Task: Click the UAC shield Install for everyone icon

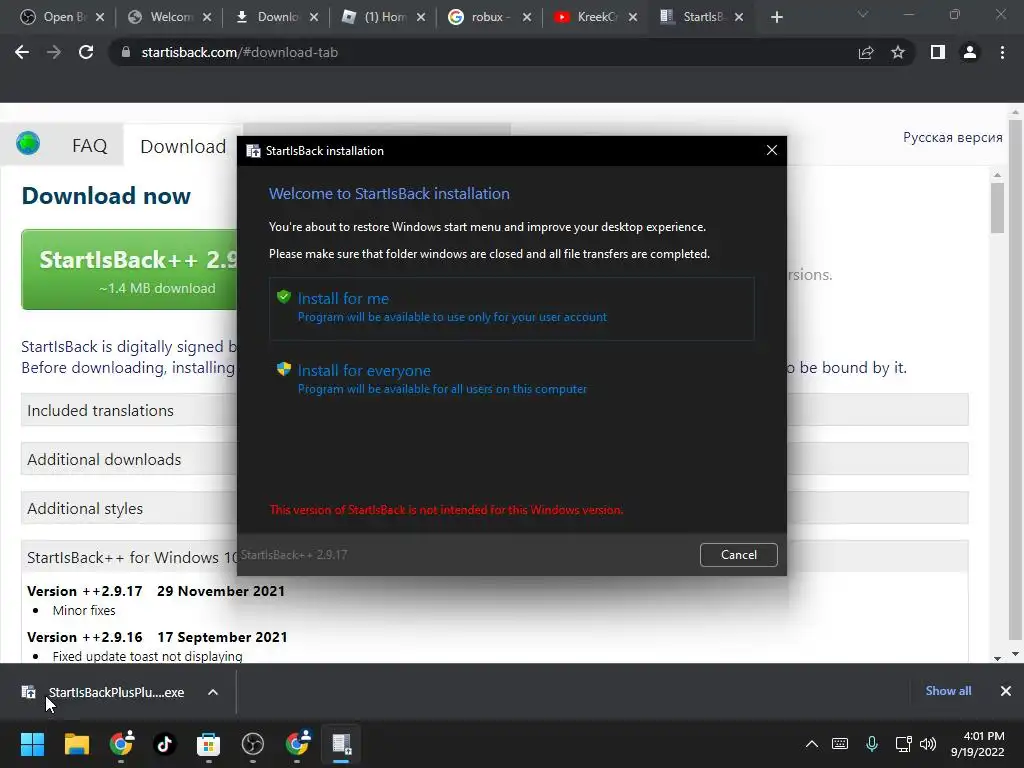Action: [283, 369]
